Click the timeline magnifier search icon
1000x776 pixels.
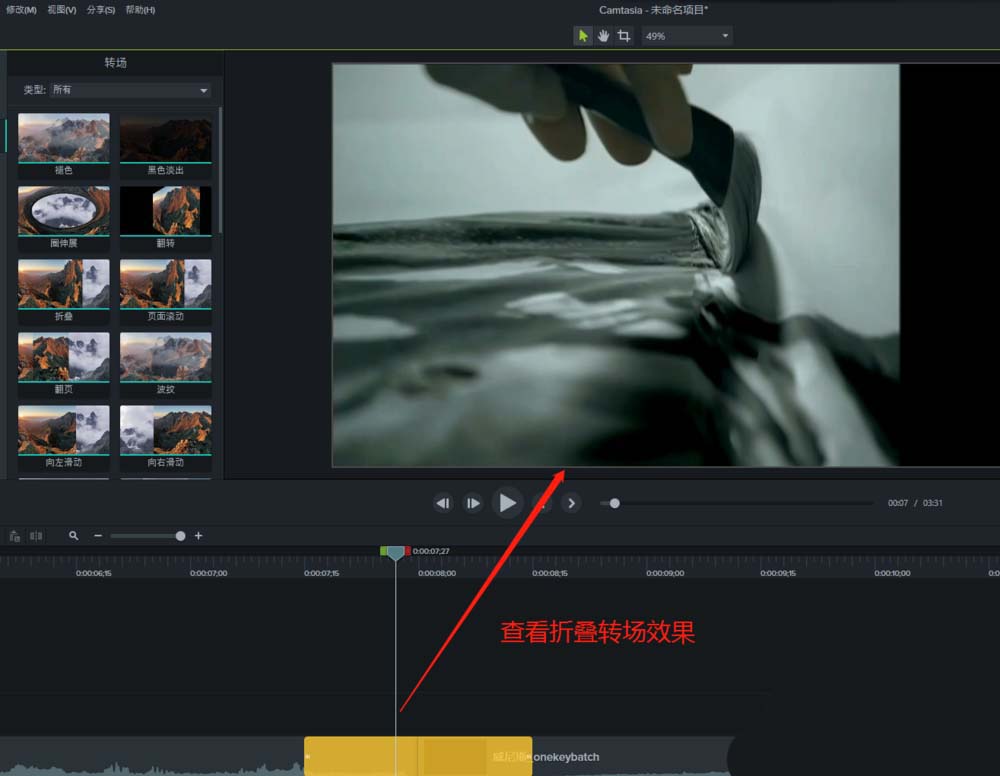(73, 536)
